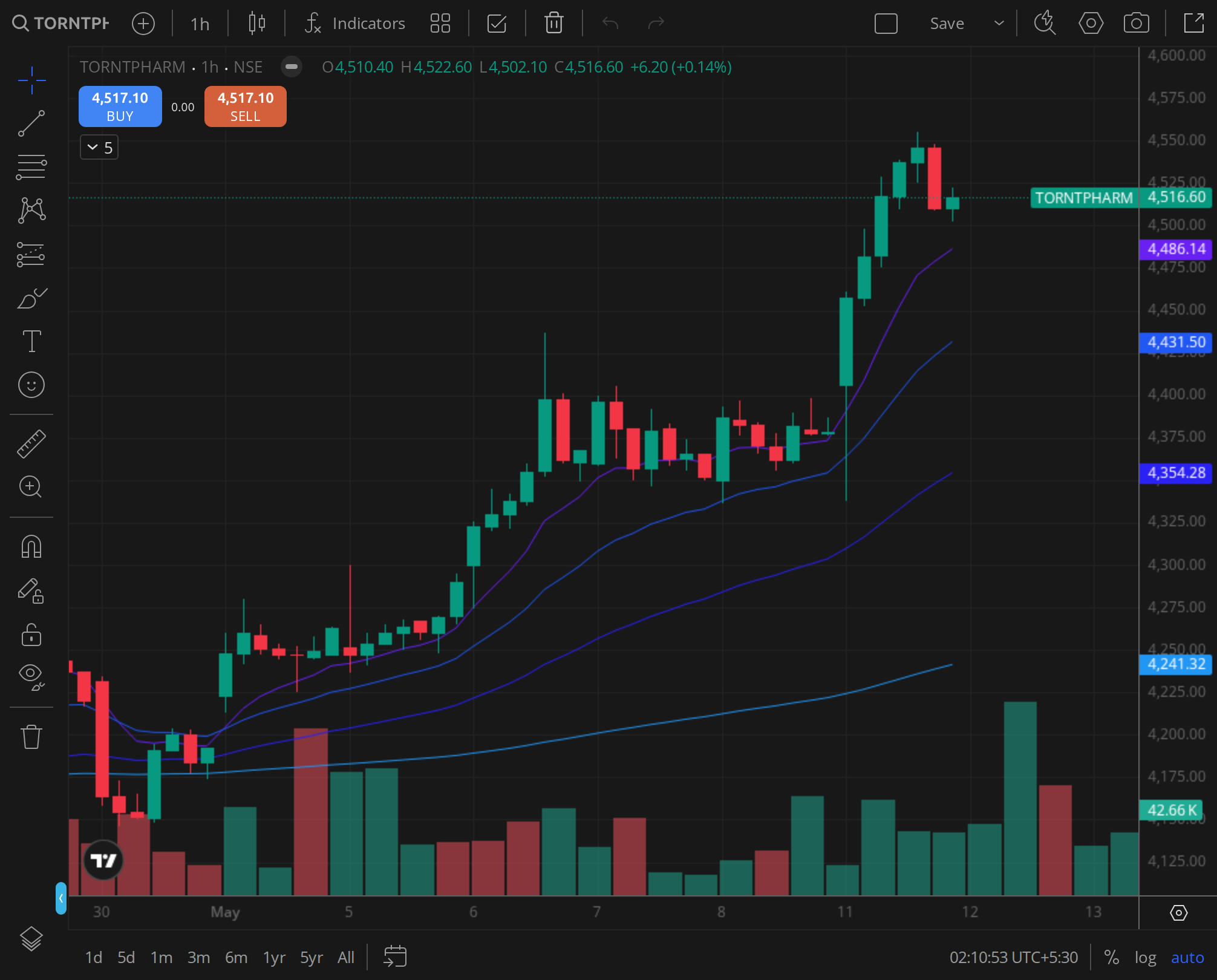Redo the chart action

656,24
